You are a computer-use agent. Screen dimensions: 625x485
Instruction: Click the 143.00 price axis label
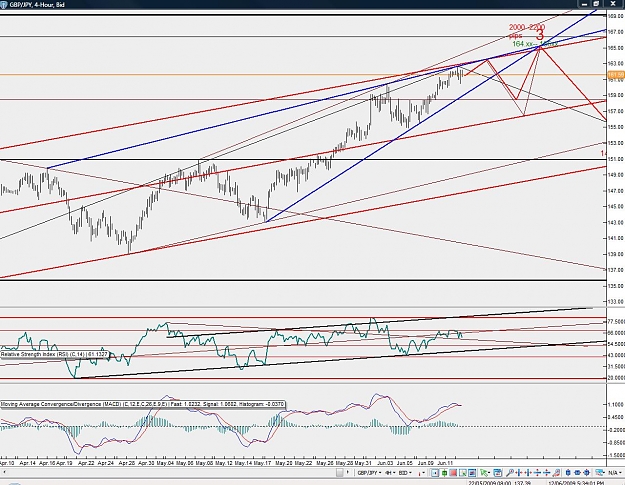[x=616, y=222]
